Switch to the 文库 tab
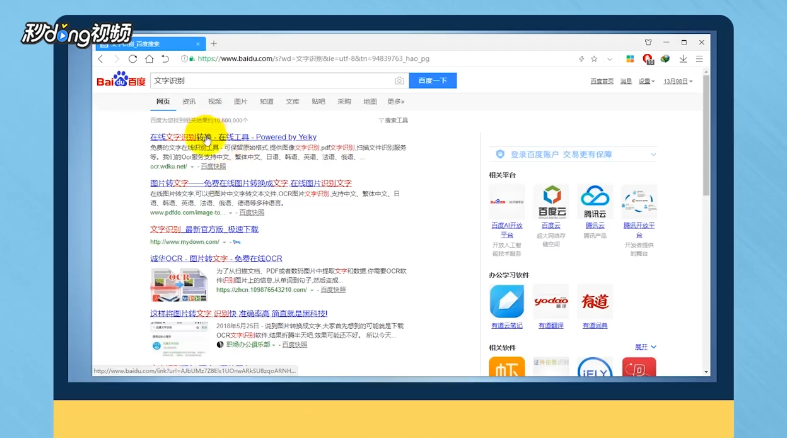 click(293, 101)
